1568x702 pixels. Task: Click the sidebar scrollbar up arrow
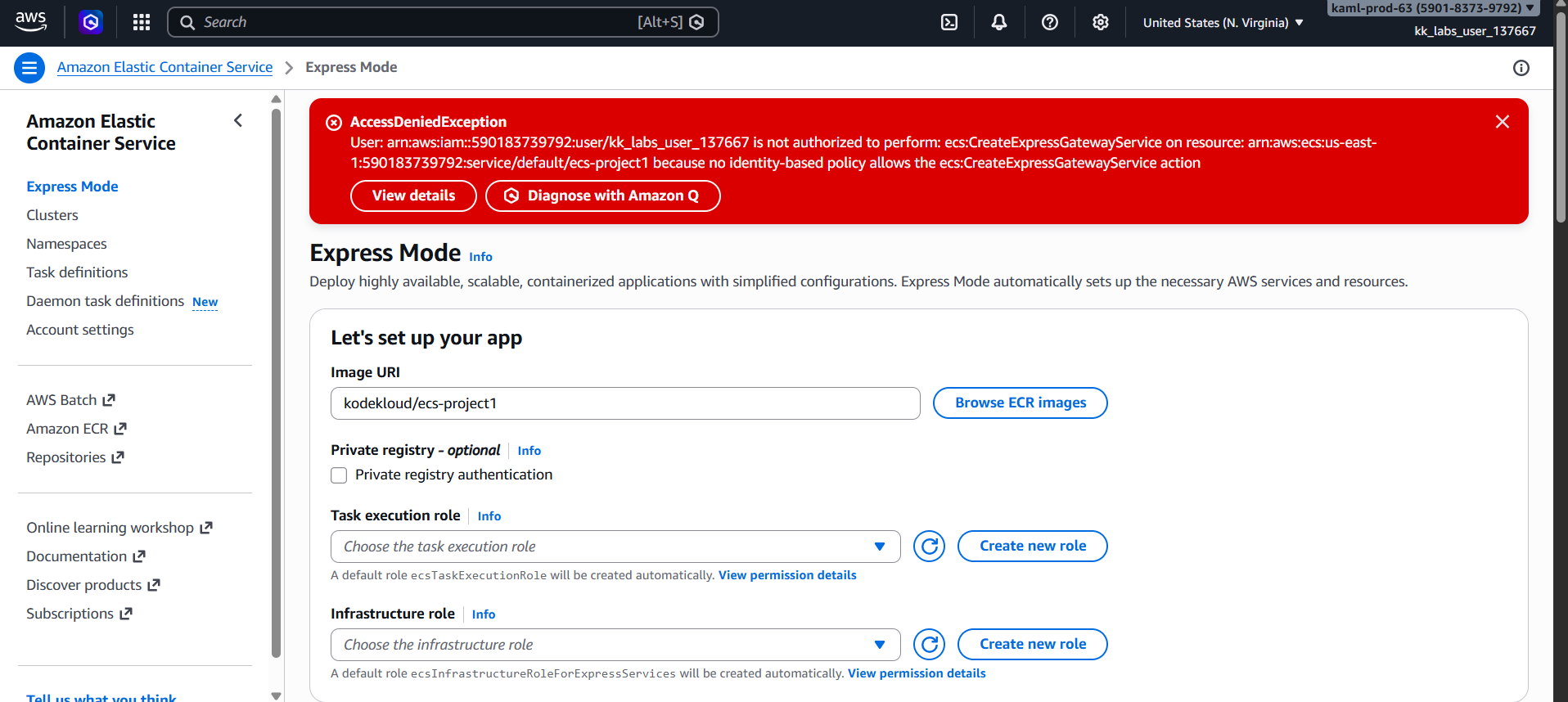pos(276,99)
